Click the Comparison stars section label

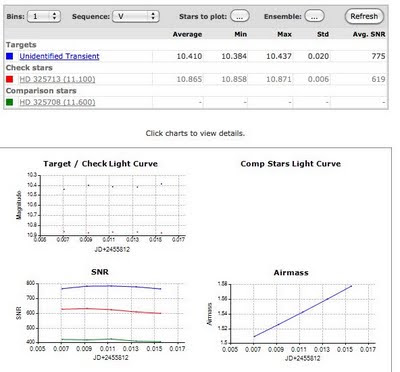(x=41, y=91)
